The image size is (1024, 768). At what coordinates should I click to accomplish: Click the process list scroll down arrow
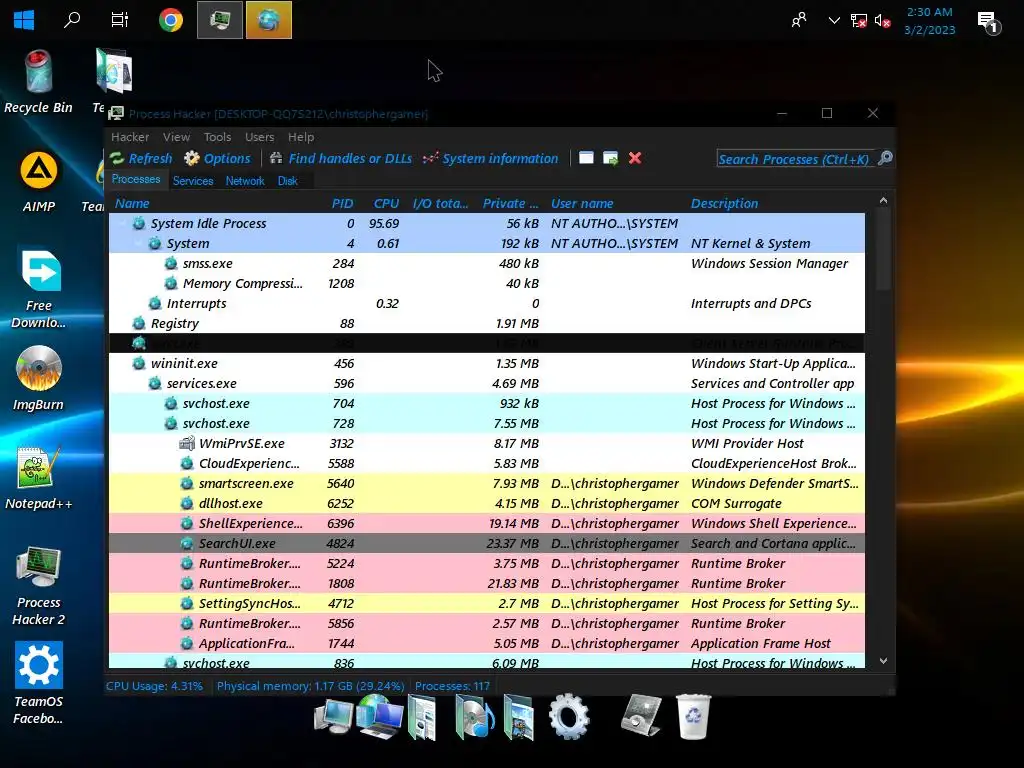coord(883,661)
